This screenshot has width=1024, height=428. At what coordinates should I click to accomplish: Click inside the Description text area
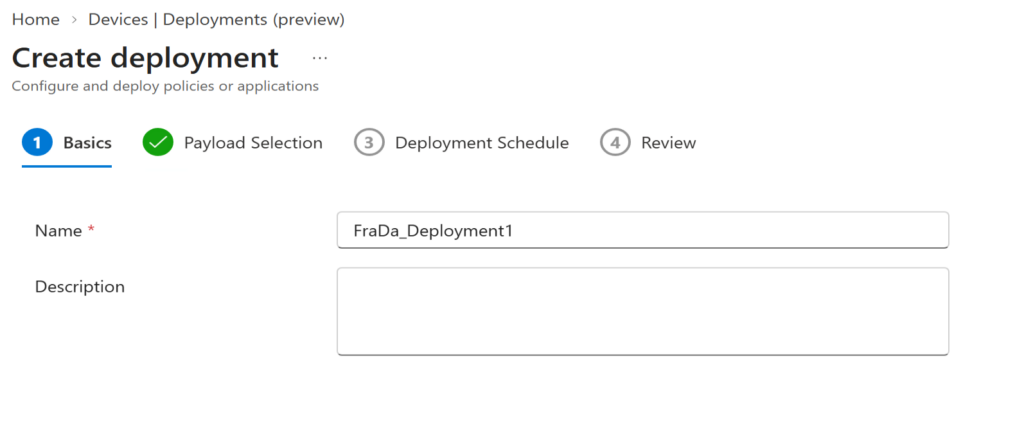(x=643, y=311)
